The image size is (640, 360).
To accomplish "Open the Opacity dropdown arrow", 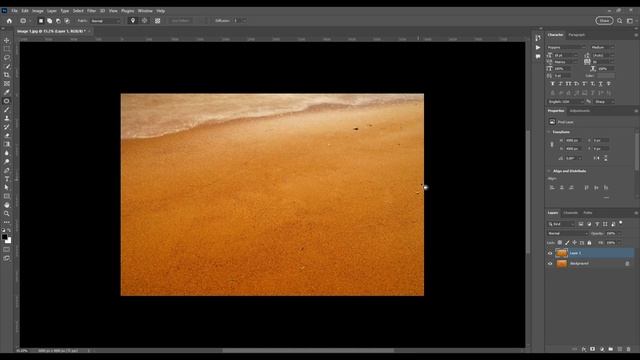I will 619,233.
